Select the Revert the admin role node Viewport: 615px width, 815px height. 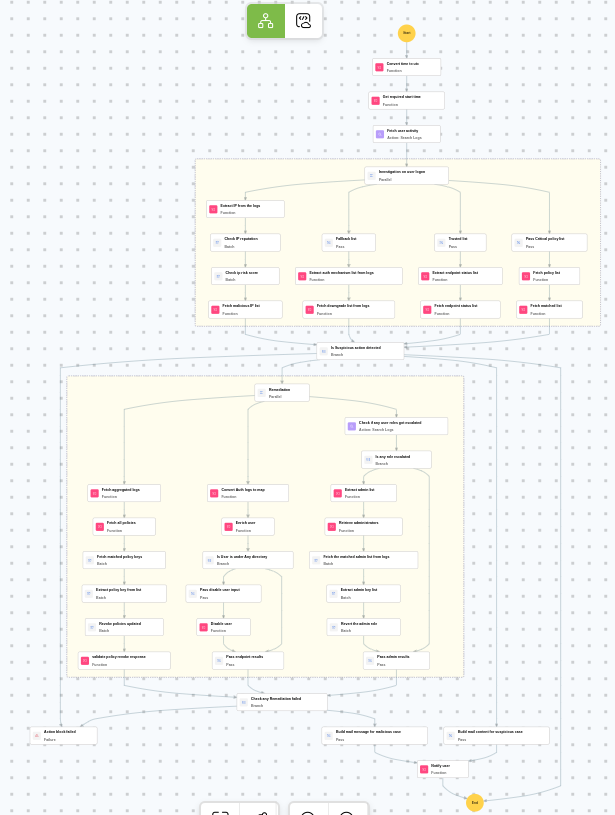click(x=363, y=627)
